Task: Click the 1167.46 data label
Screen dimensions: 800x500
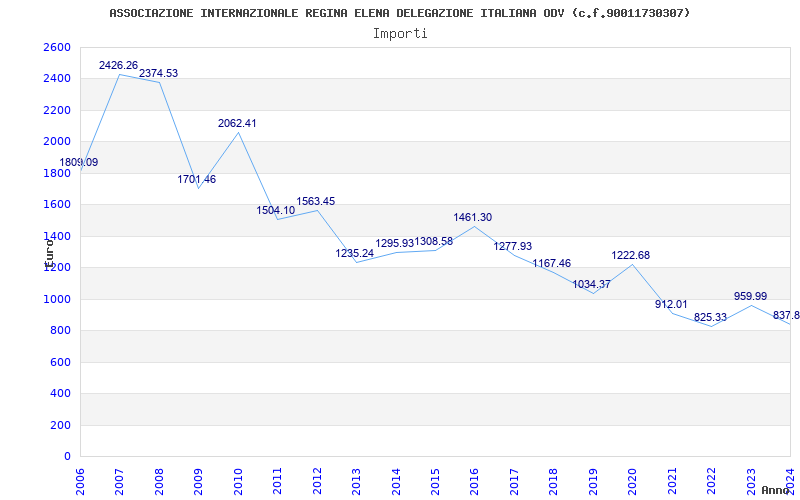Action: [552, 264]
